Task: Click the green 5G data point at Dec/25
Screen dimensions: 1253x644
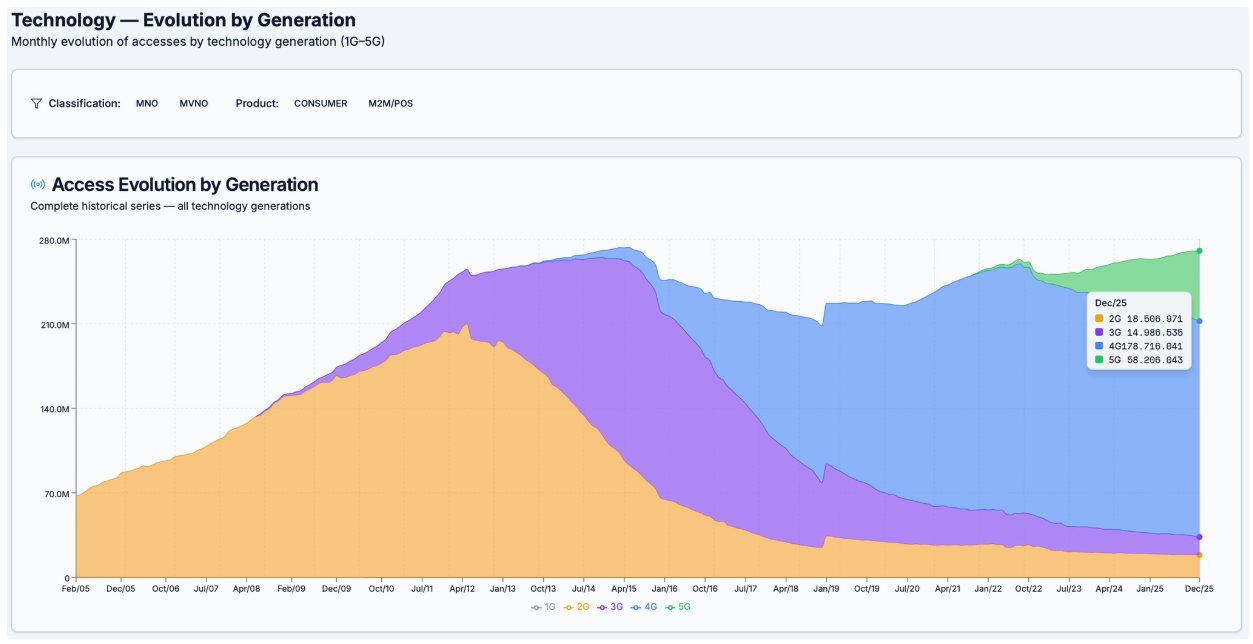Action: 1199,251
